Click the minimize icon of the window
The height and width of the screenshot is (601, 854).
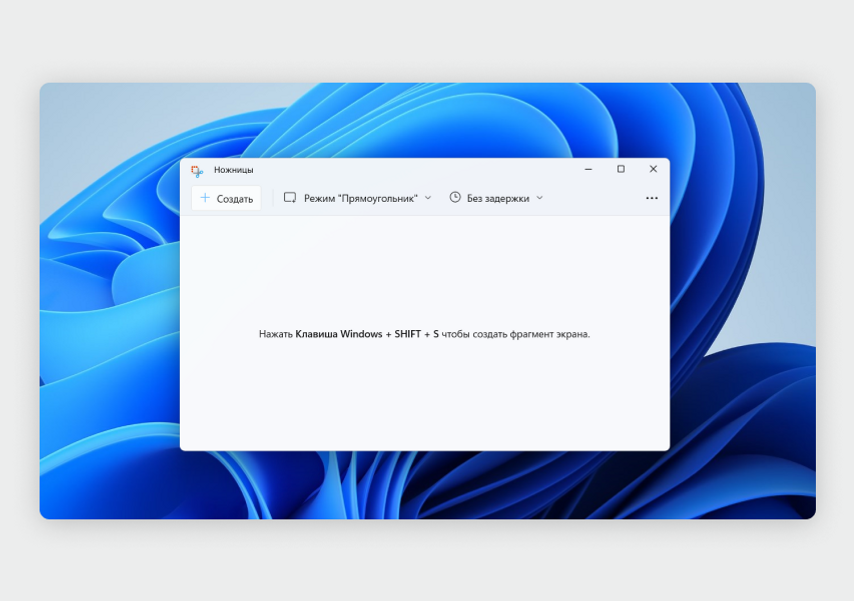click(588, 169)
